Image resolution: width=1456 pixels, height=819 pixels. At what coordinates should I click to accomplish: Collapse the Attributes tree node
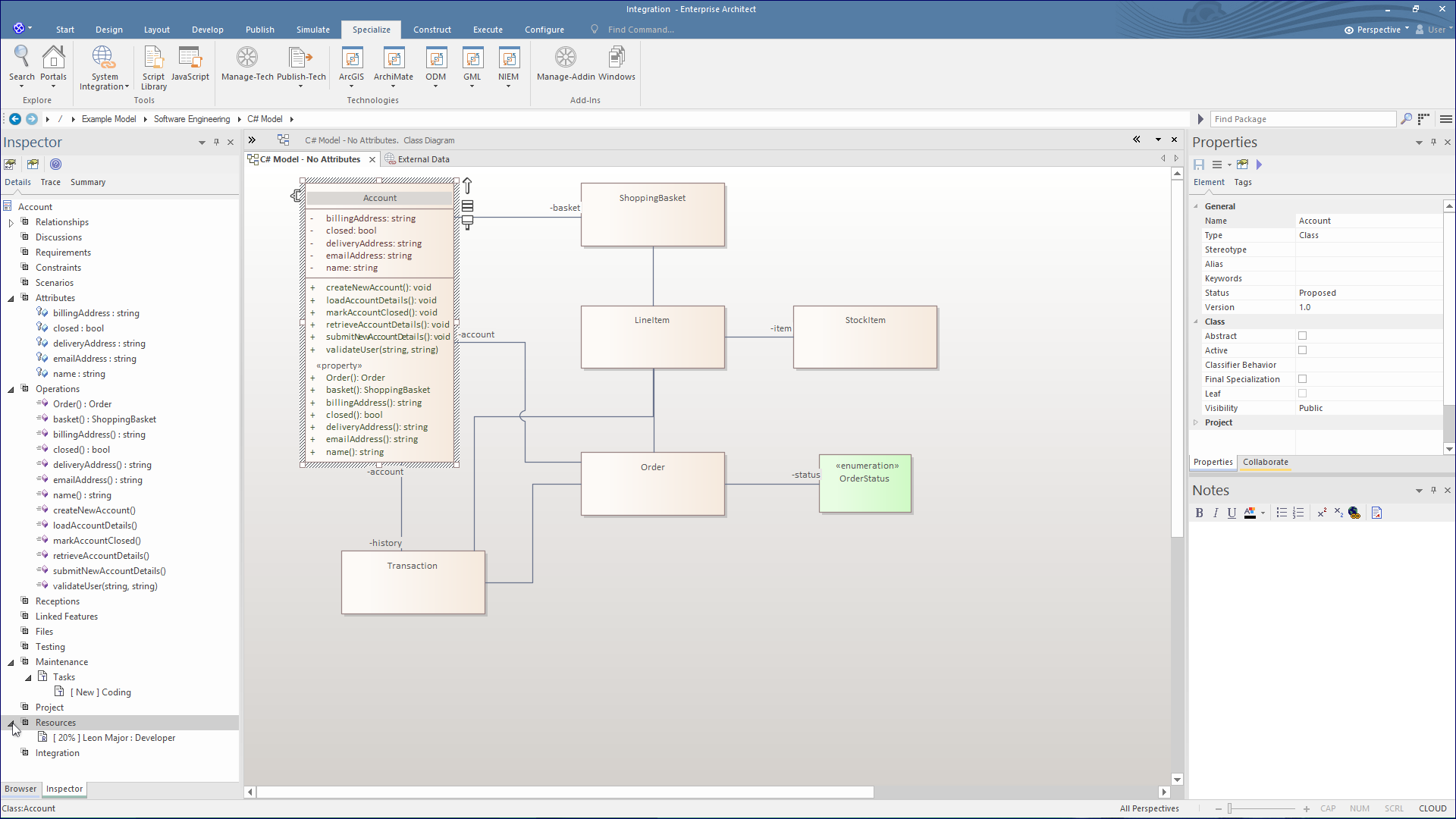tap(11, 299)
